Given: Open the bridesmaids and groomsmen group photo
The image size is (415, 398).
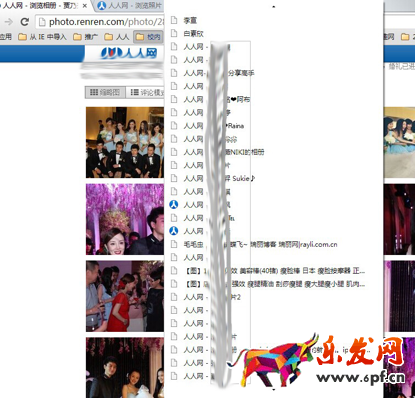Looking at the screenshot, I should click(x=125, y=142).
